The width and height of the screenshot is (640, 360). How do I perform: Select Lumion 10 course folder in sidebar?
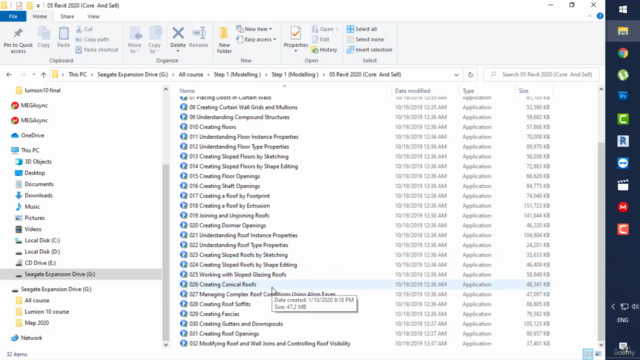coord(47,311)
